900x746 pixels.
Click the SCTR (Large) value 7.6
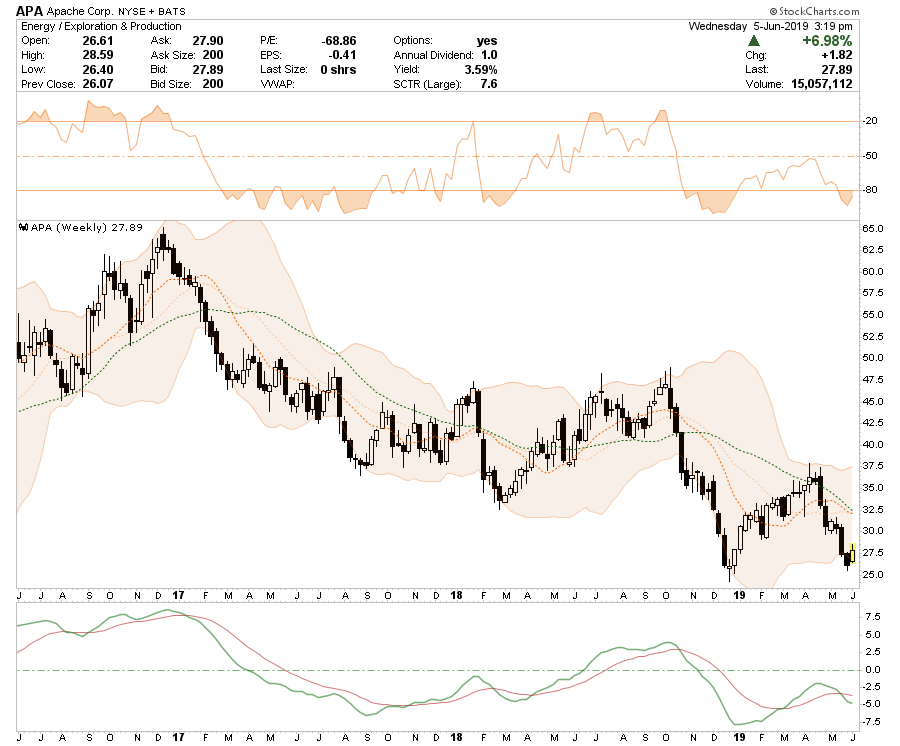(x=489, y=84)
